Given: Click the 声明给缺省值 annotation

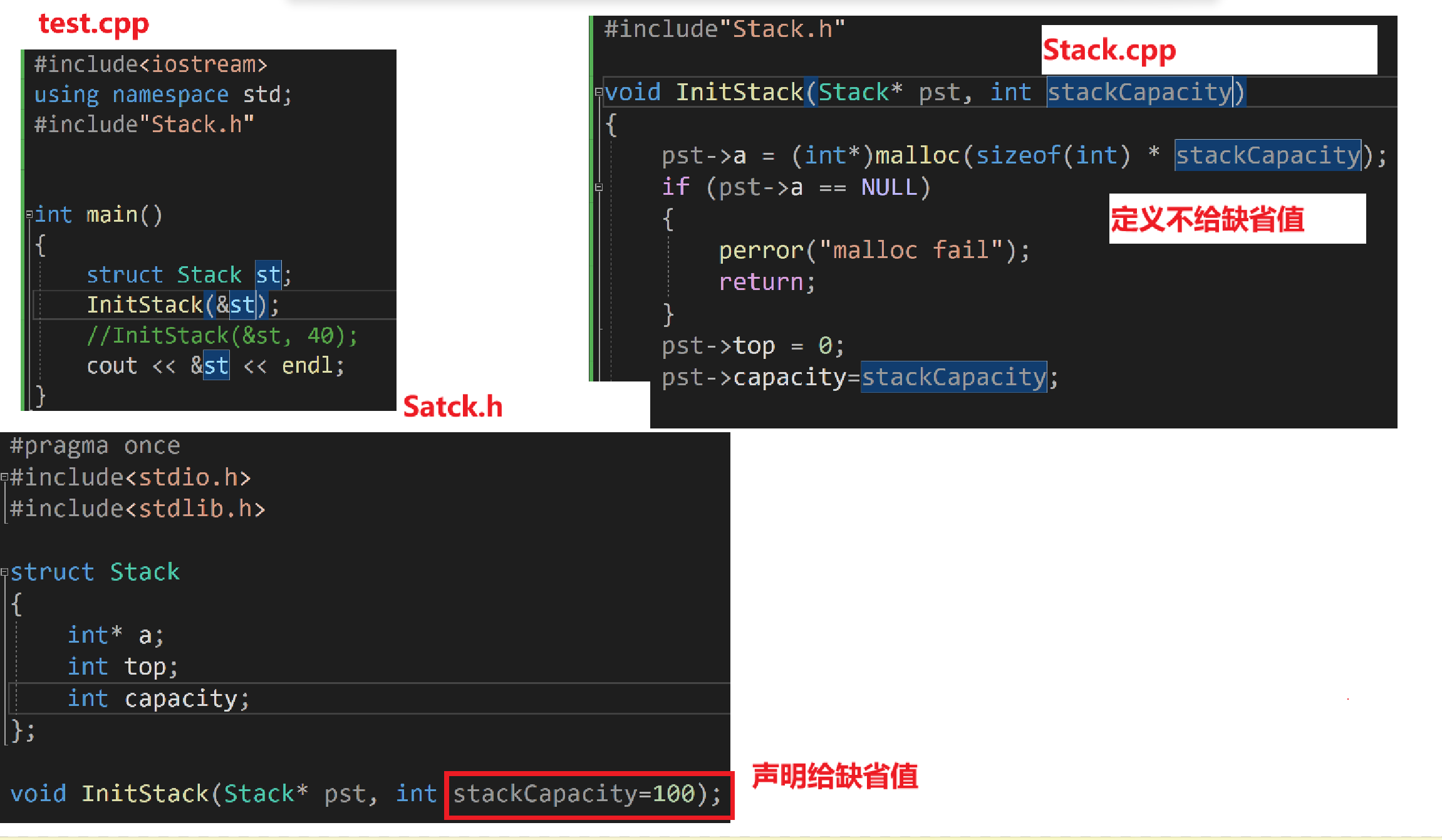Looking at the screenshot, I should 834,777.
